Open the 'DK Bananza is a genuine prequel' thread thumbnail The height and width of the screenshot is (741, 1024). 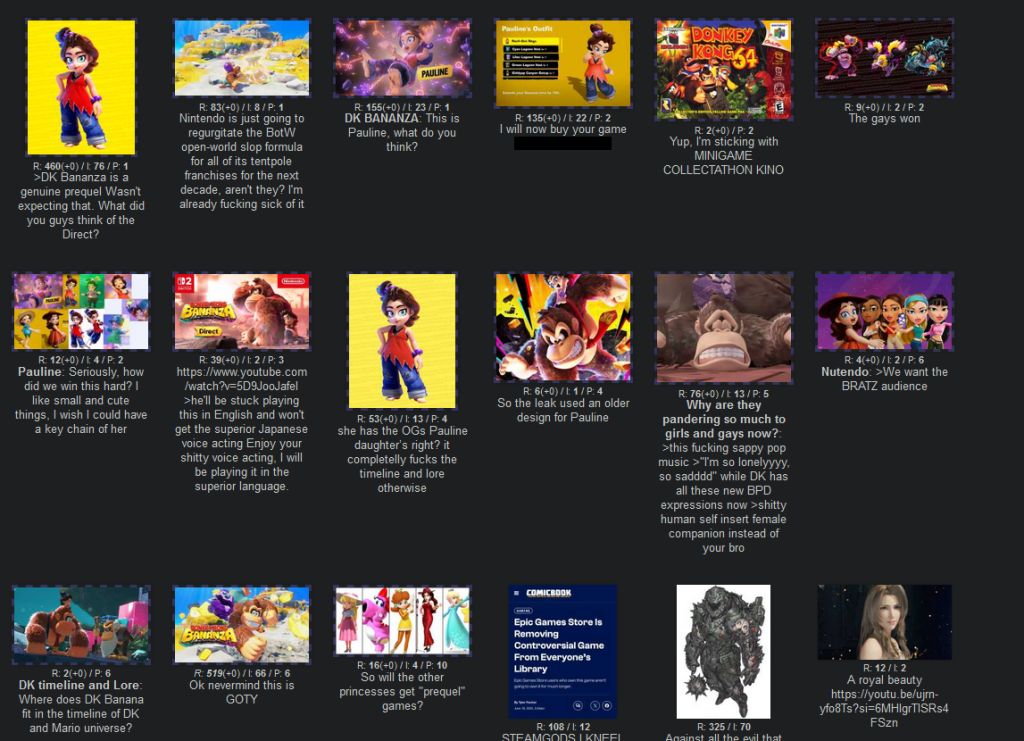[x=81, y=87]
